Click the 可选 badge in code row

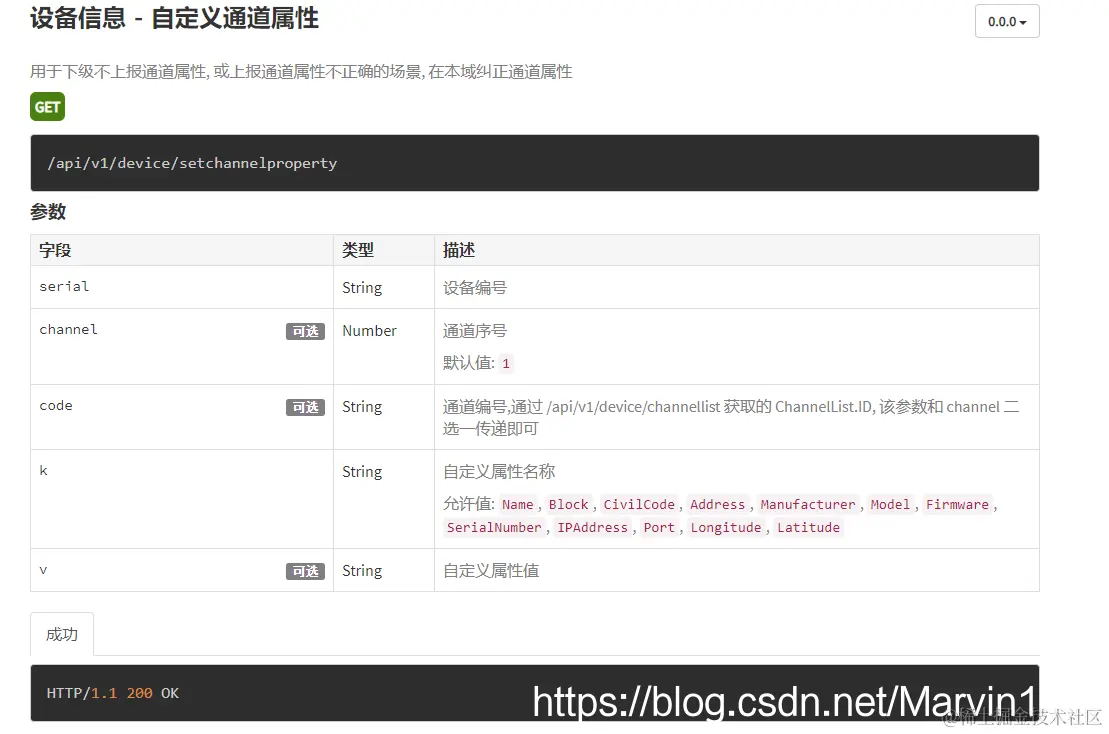[x=306, y=407]
